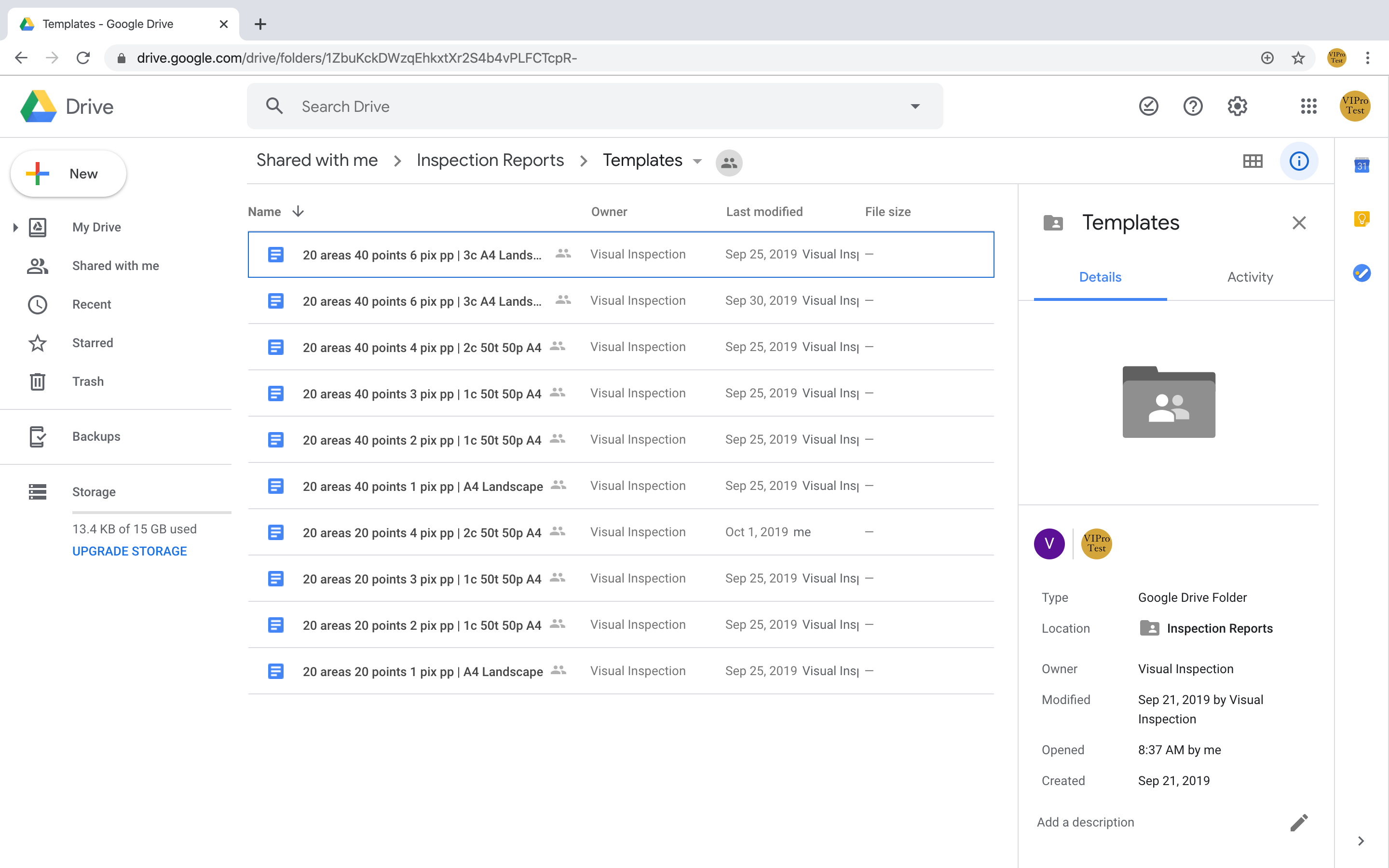Image resolution: width=1389 pixels, height=868 pixels.
Task: Click the New button
Action: pos(68,174)
